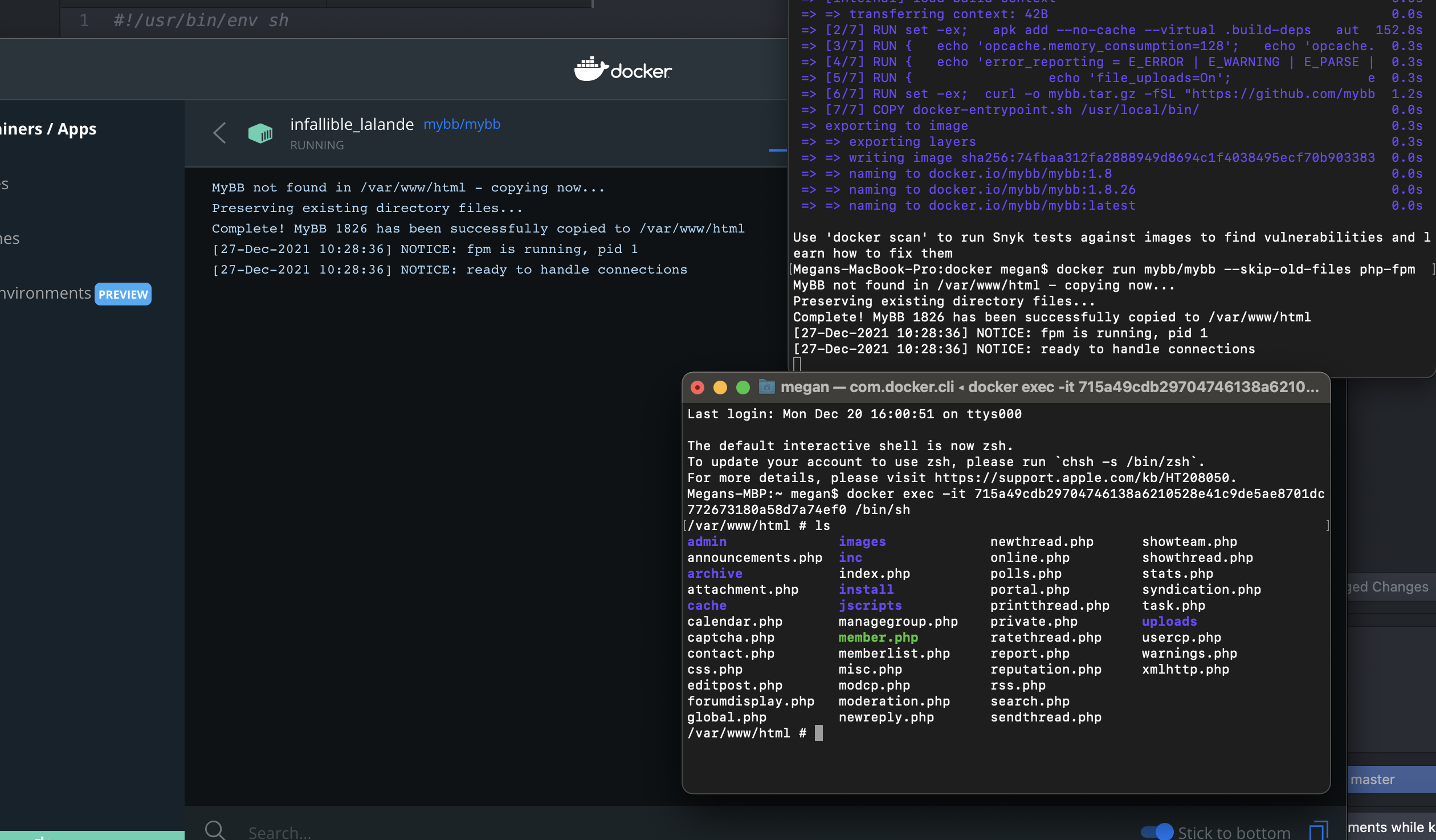Screen dimensions: 1436x840
Task: Click the infallible_lalande container name
Action: click(x=352, y=124)
